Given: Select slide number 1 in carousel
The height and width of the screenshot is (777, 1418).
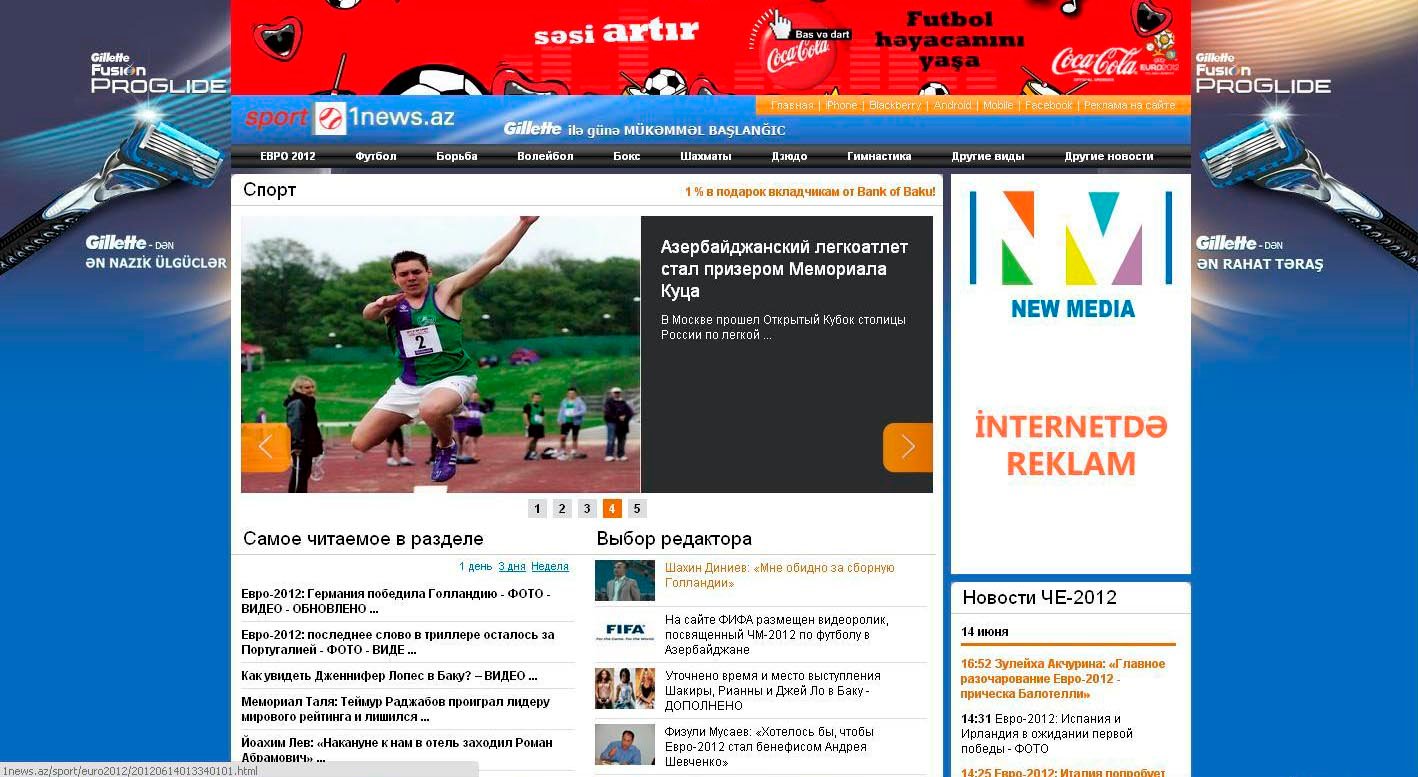Looking at the screenshot, I should click(537, 508).
